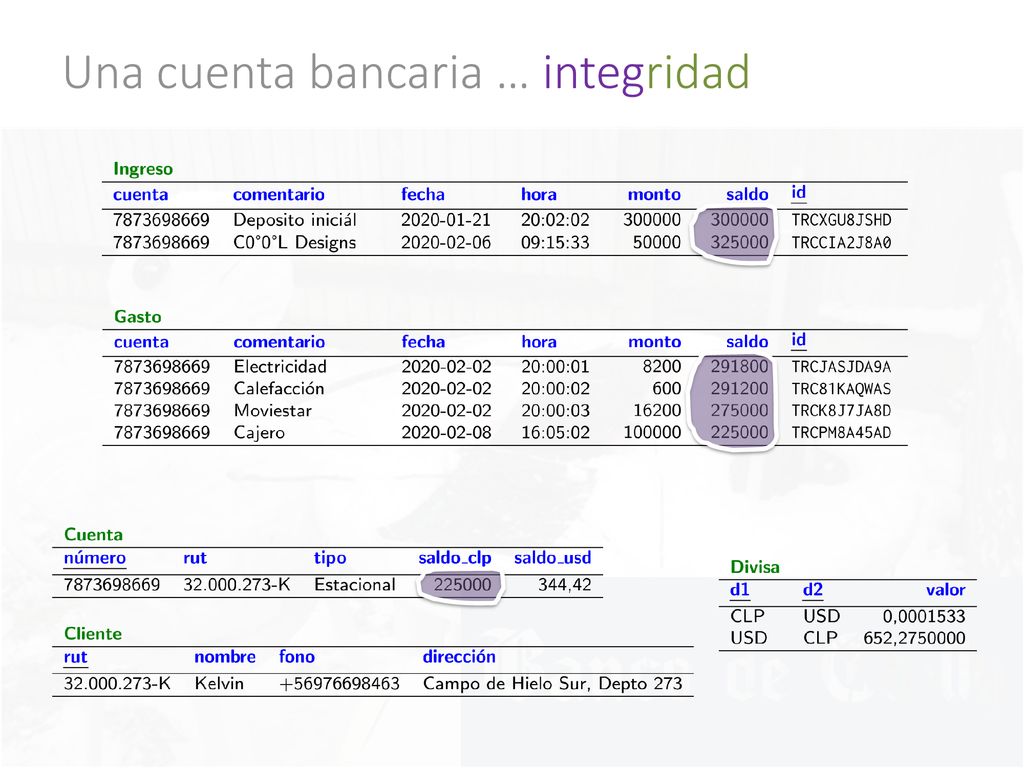The height and width of the screenshot is (768, 1024).
Task: Click monto value 50000
Action: tap(657, 242)
